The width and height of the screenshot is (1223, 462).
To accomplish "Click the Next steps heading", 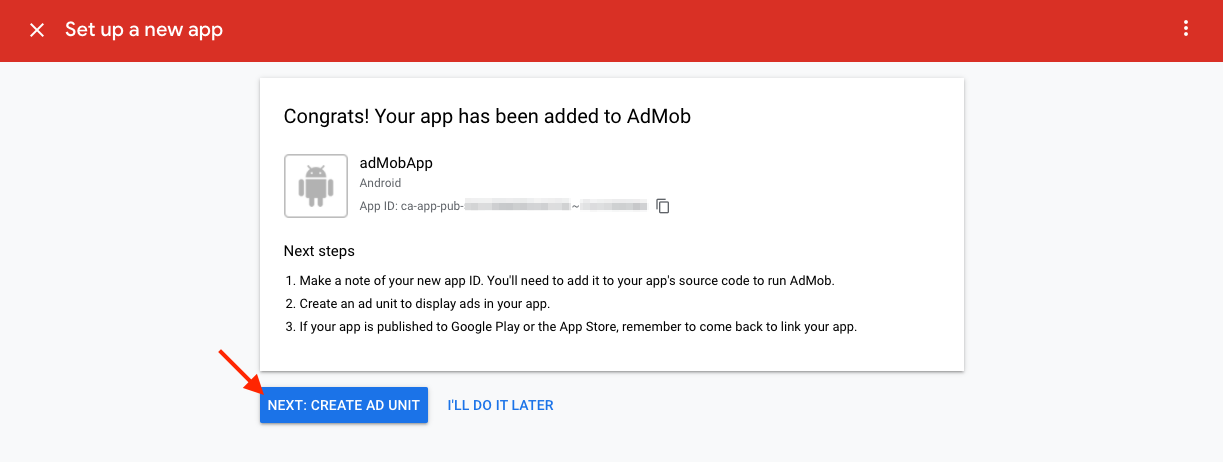I will (x=319, y=251).
